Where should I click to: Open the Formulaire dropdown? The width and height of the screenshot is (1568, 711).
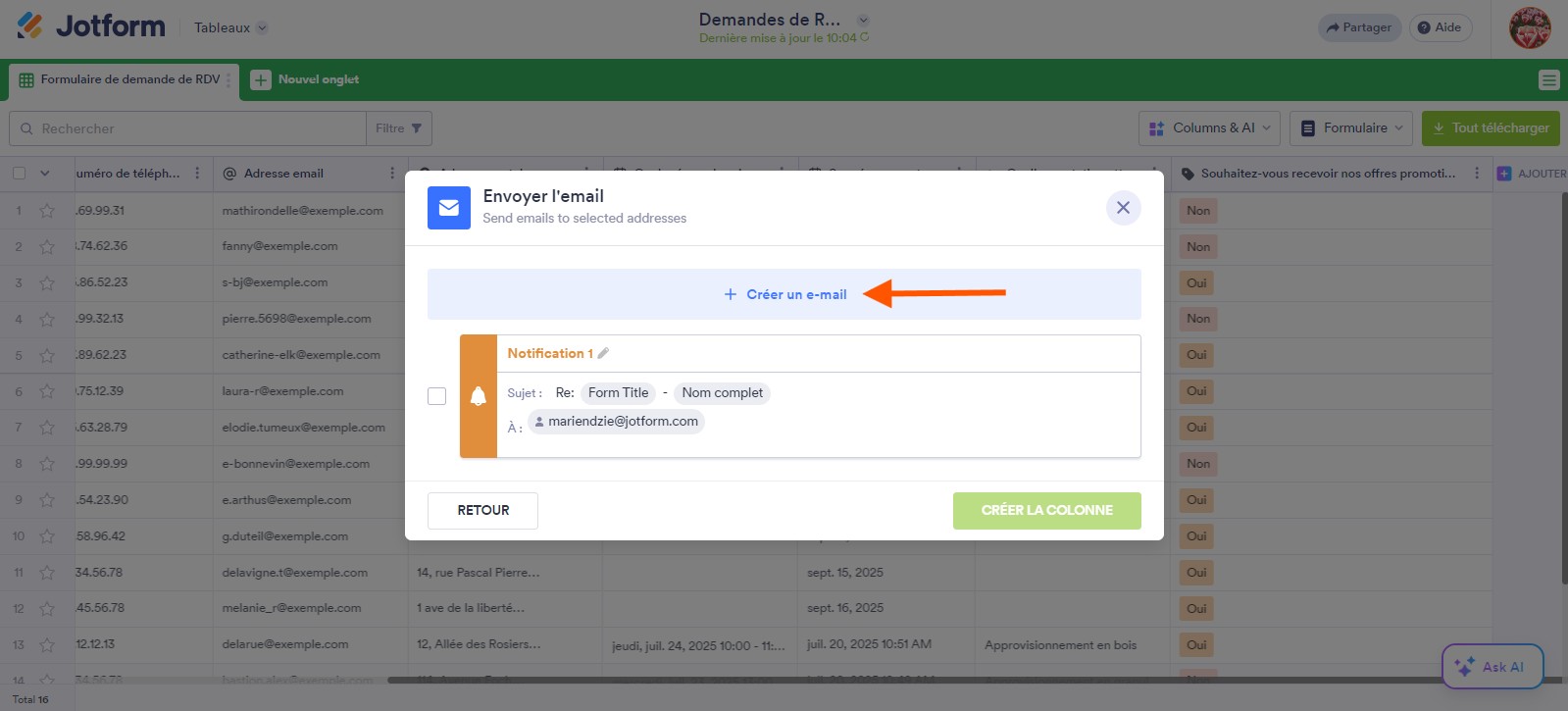(x=1351, y=128)
